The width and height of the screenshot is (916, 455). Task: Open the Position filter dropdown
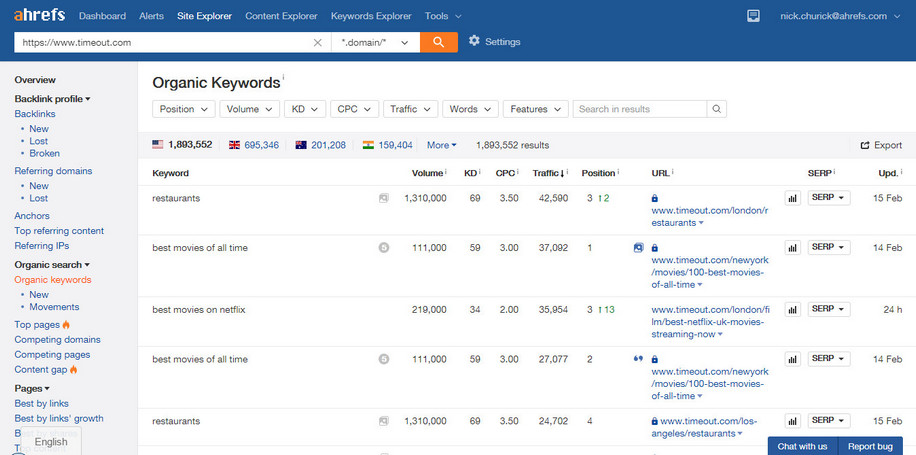point(183,109)
